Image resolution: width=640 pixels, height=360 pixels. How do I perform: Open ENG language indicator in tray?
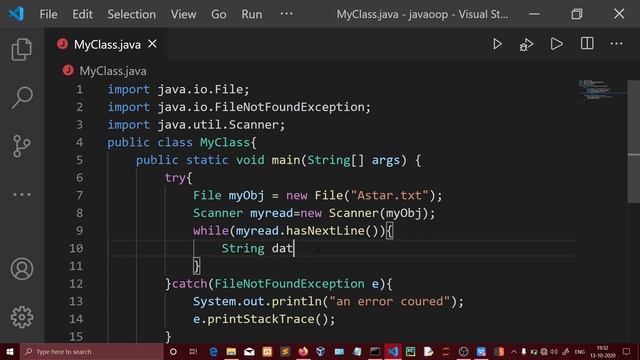pos(580,351)
